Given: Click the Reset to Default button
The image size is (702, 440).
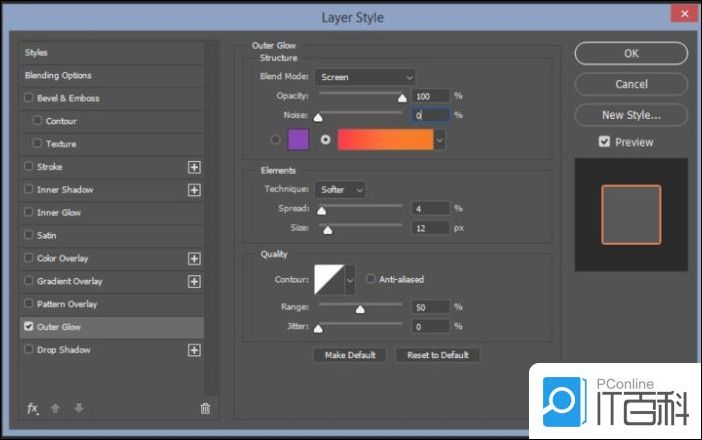Looking at the screenshot, I should coord(437,355).
